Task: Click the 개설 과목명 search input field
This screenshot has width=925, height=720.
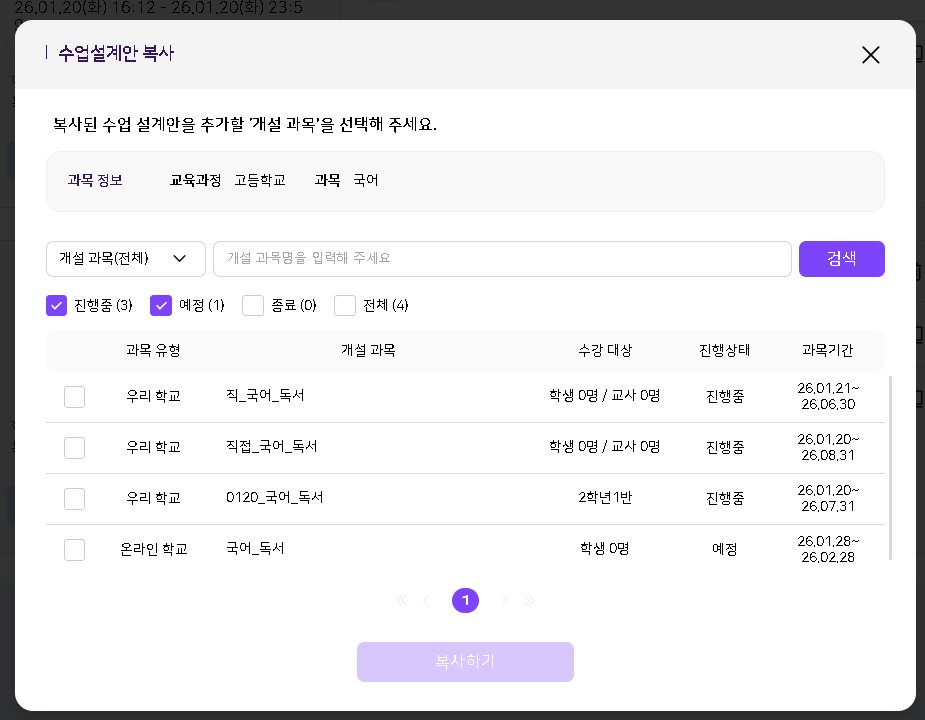Action: point(502,259)
